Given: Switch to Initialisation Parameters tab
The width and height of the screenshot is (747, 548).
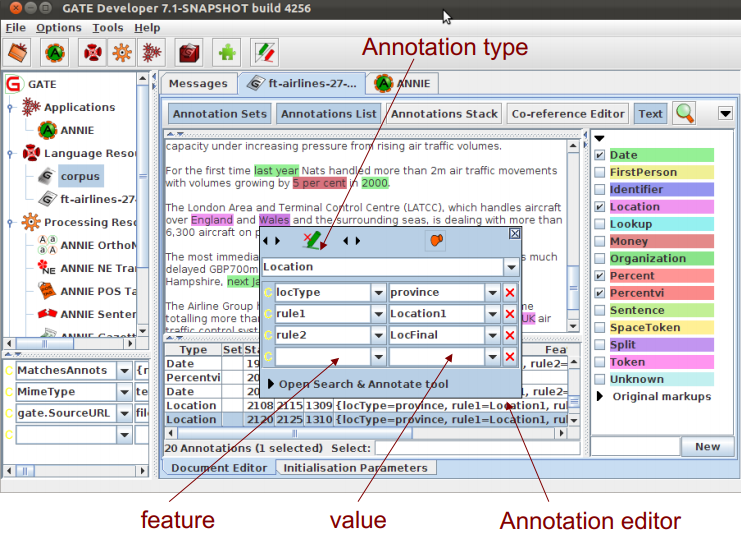Looking at the screenshot, I should 355,468.
